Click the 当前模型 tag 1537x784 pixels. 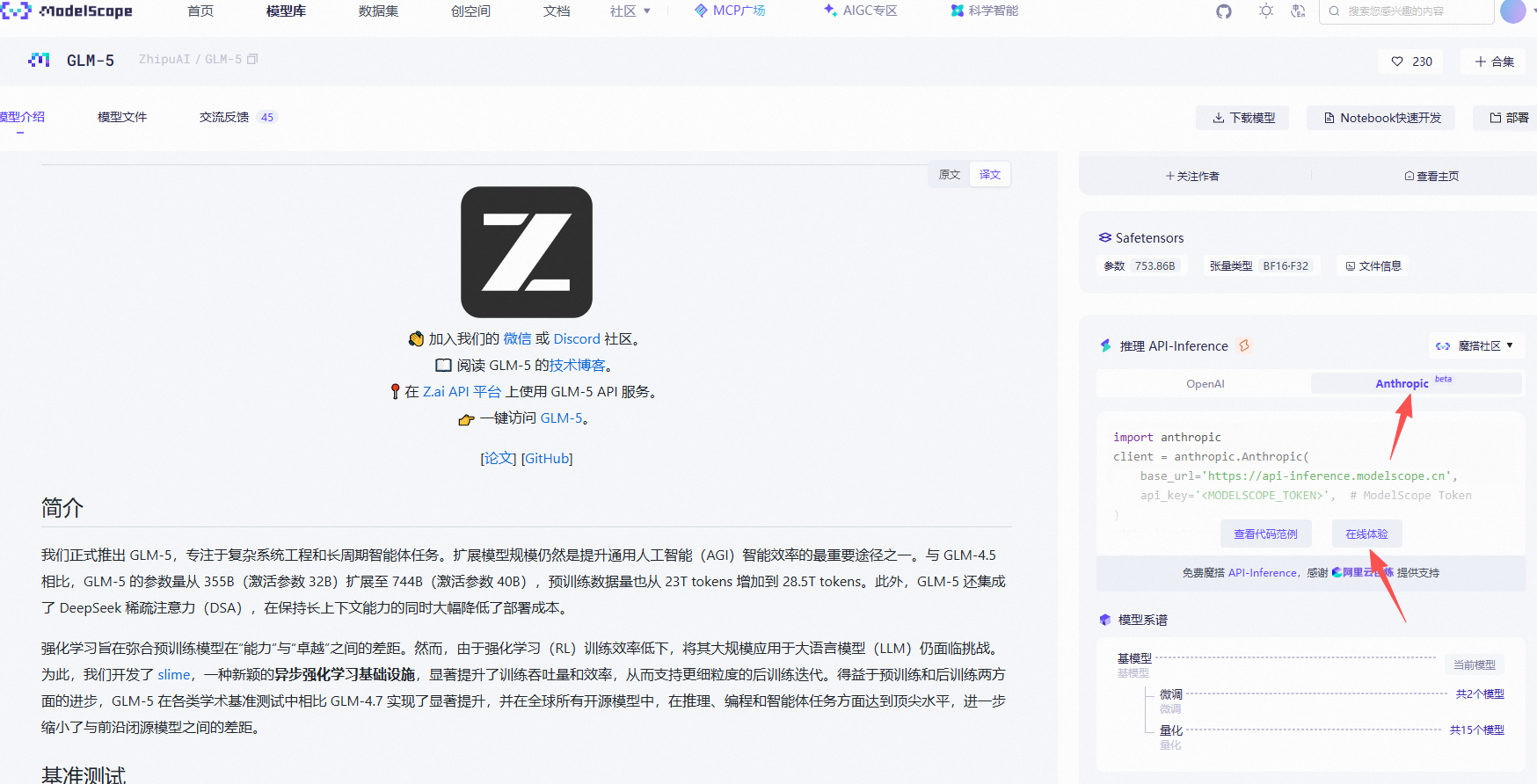coord(1475,664)
